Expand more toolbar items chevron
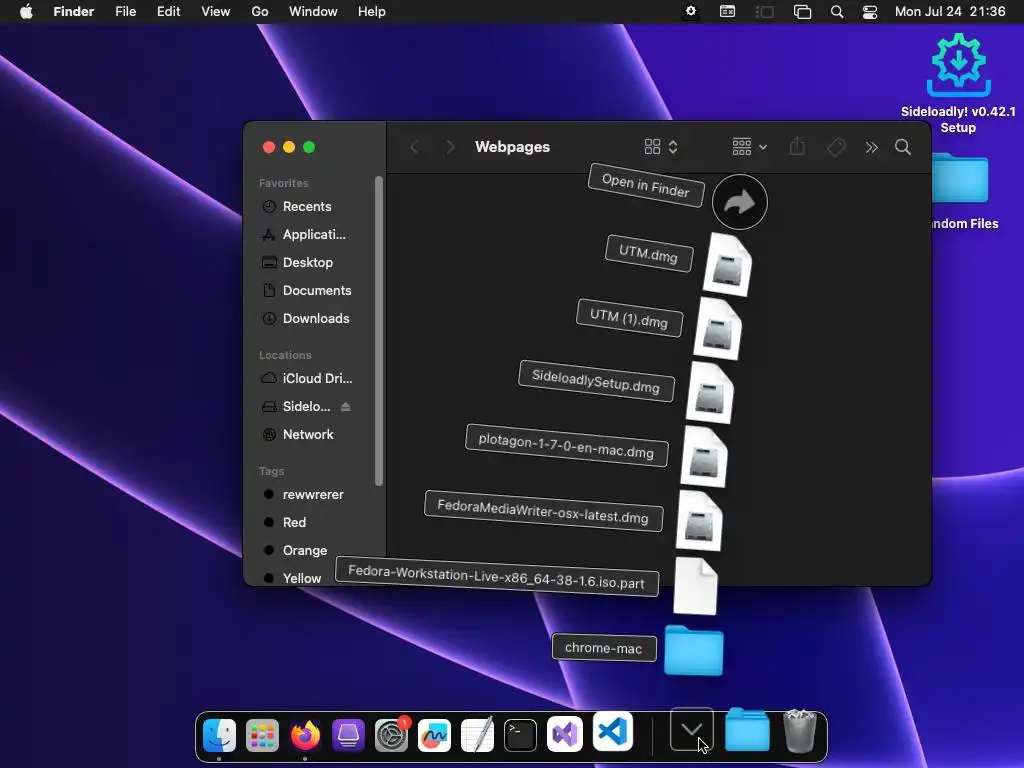 (871, 147)
